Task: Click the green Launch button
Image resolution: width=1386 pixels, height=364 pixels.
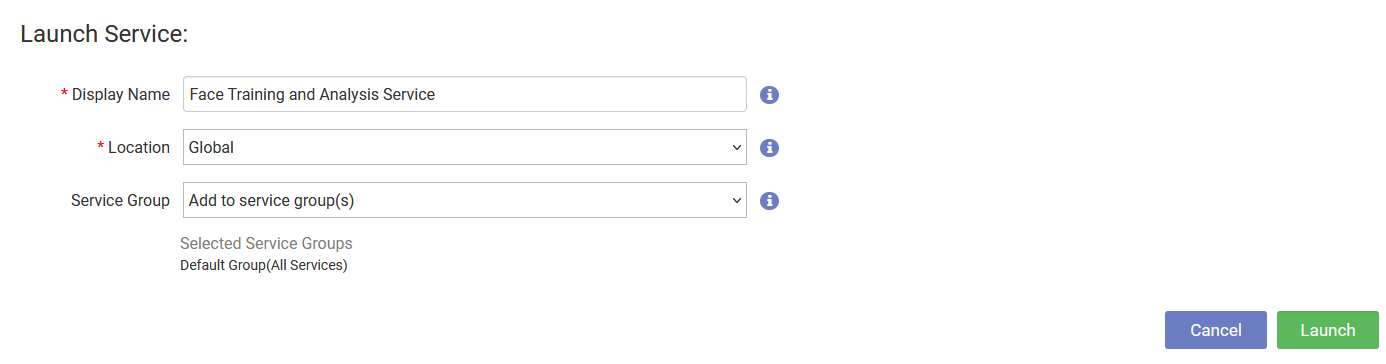Action: click(1328, 330)
